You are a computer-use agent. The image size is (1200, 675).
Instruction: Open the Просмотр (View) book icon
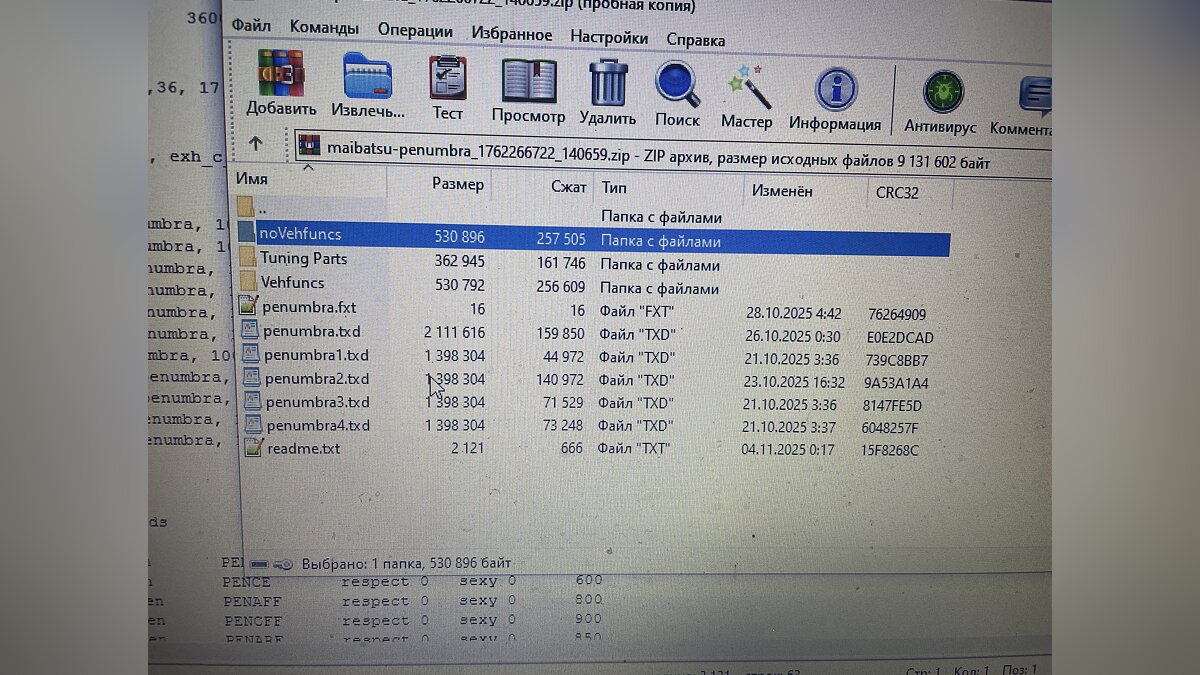click(528, 81)
